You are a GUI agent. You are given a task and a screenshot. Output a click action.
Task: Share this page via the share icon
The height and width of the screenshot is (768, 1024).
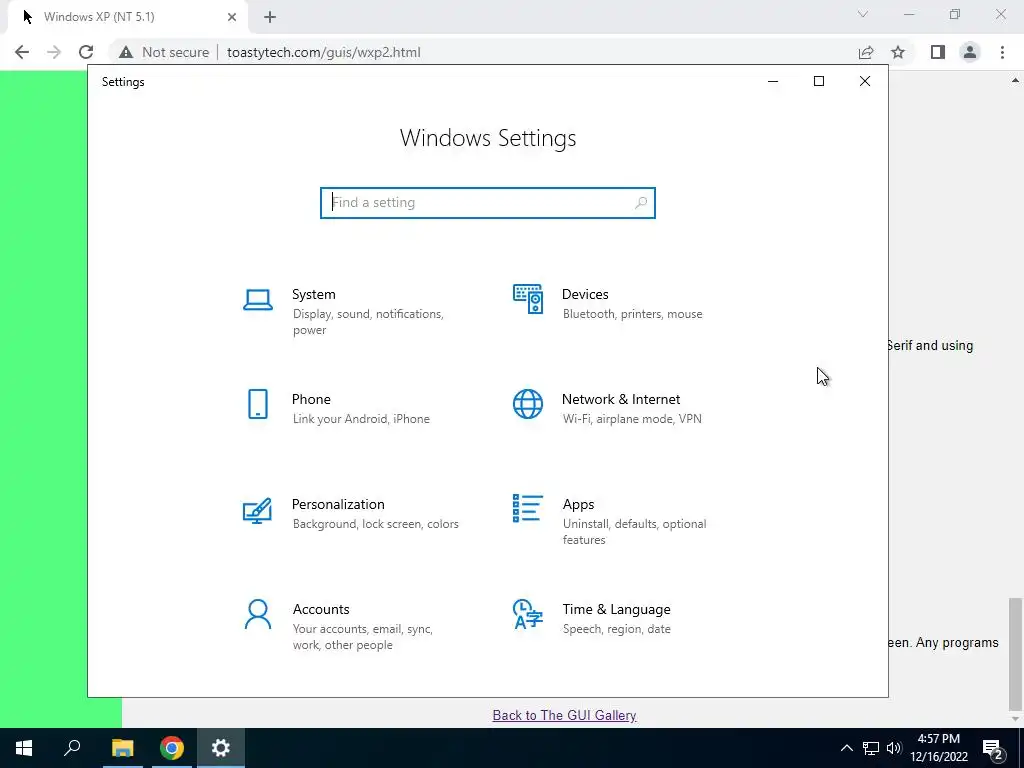(x=866, y=52)
